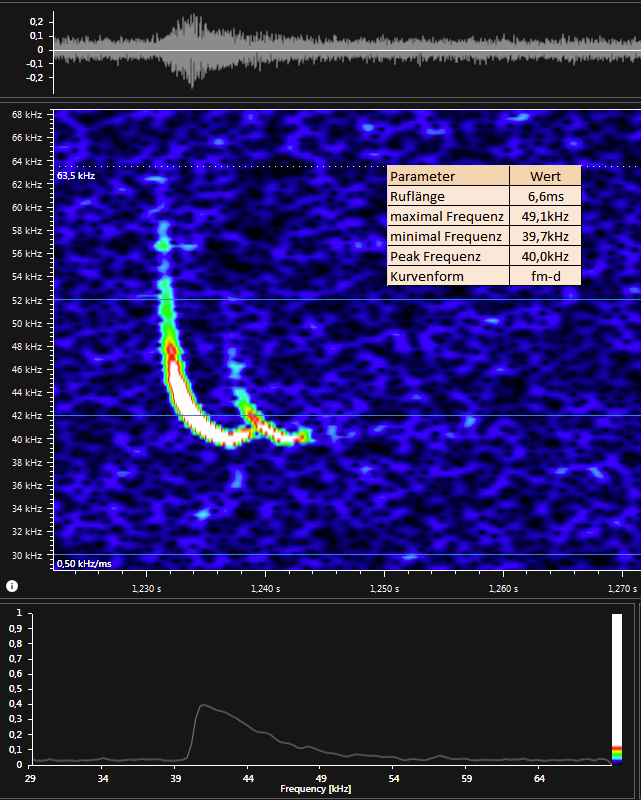Click the Wert column header
The image size is (641, 800).
(545, 176)
